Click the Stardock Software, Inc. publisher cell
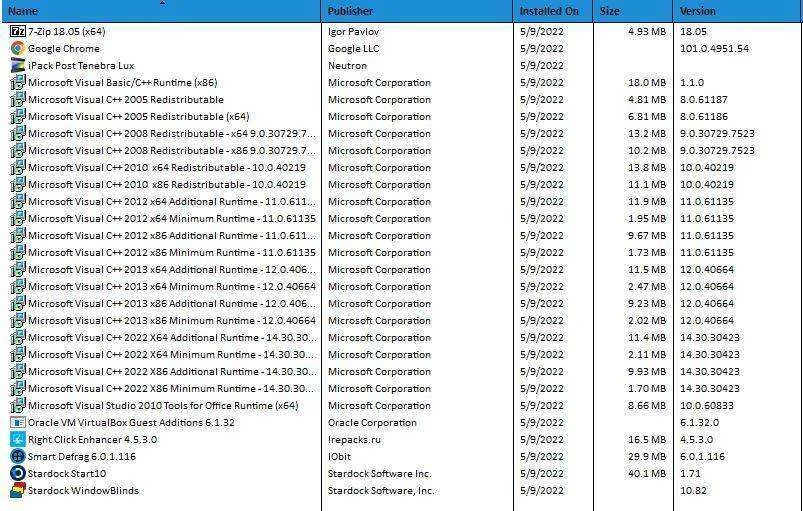 coord(381,491)
